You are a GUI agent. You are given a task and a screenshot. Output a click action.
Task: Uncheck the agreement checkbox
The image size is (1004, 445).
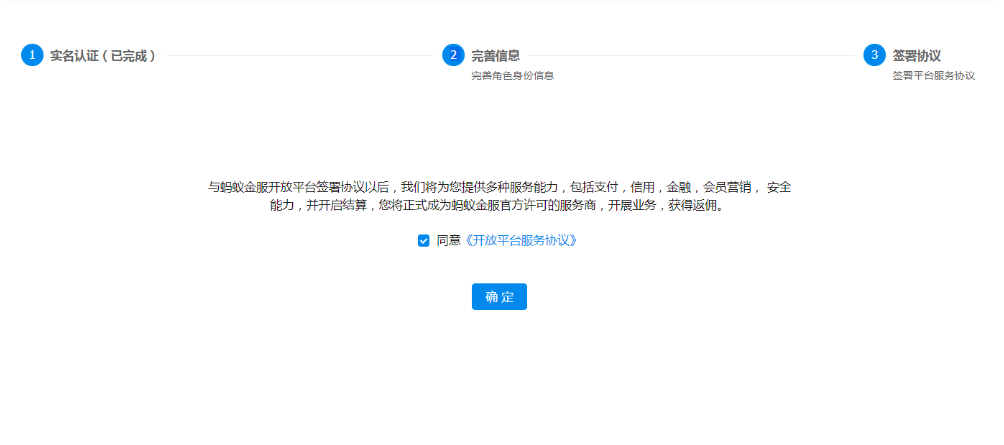point(424,240)
